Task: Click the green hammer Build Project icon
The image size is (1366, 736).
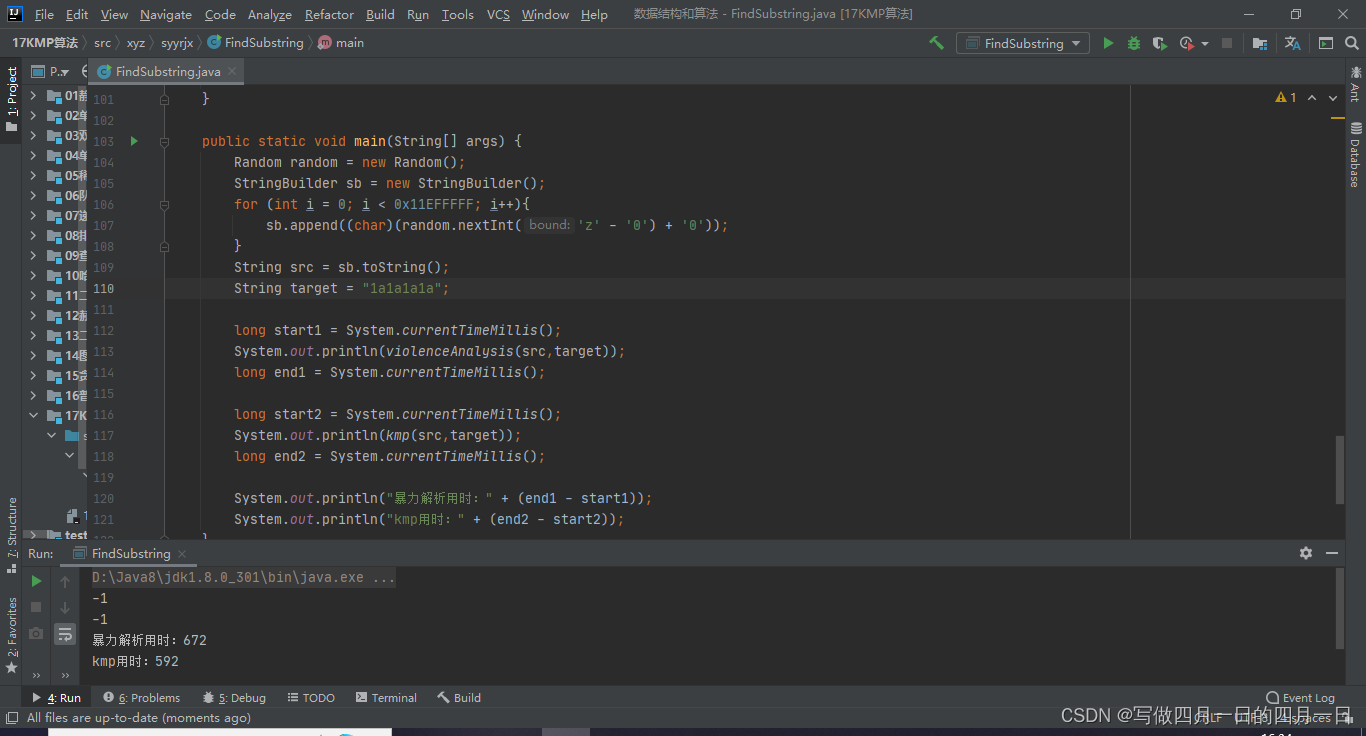Action: tap(936, 43)
